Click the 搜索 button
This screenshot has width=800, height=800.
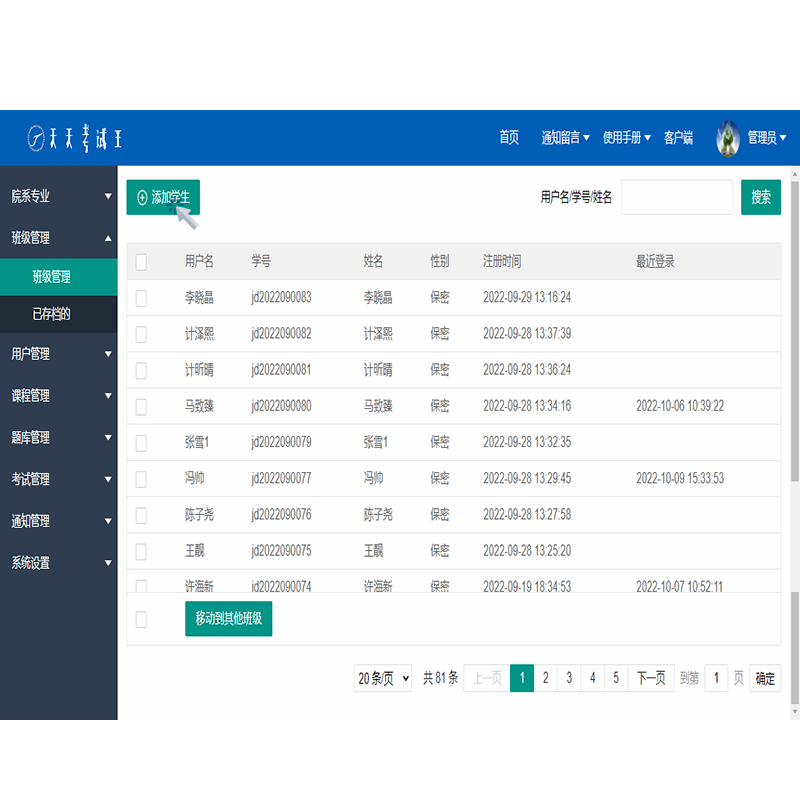pos(761,197)
